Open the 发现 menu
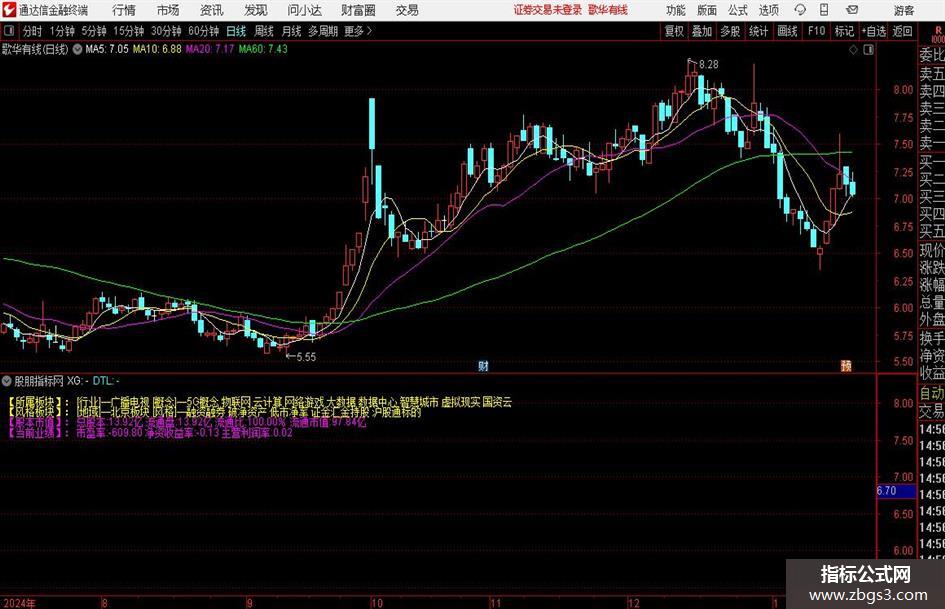The image size is (945, 609). tap(256, 10)
